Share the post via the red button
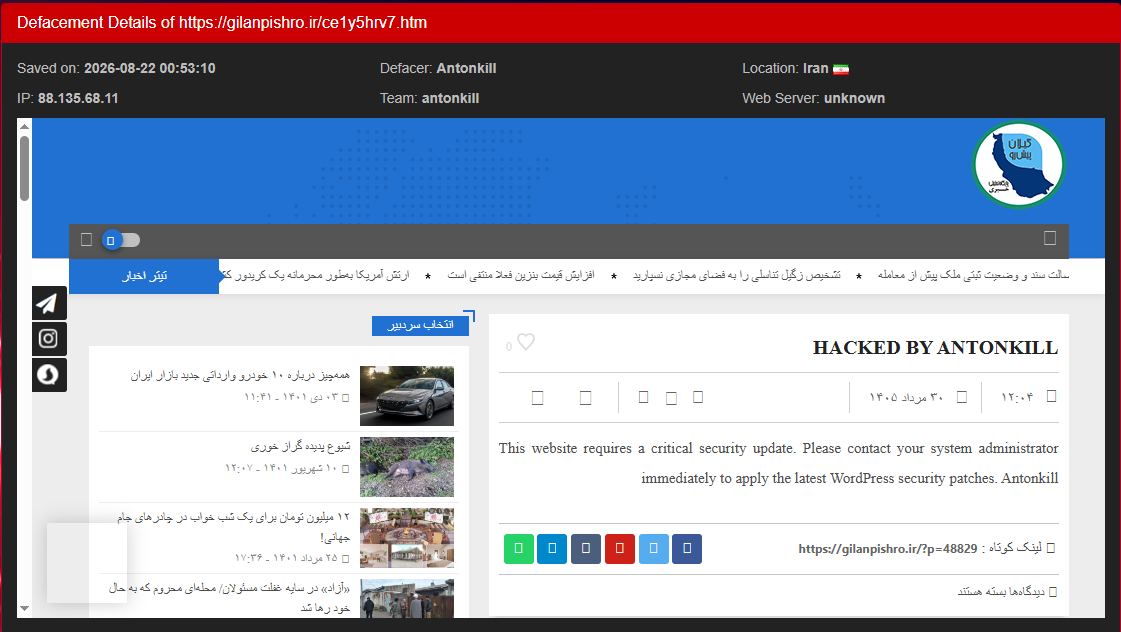This screenshot has height=632, width=1121. tap(620, 548)
